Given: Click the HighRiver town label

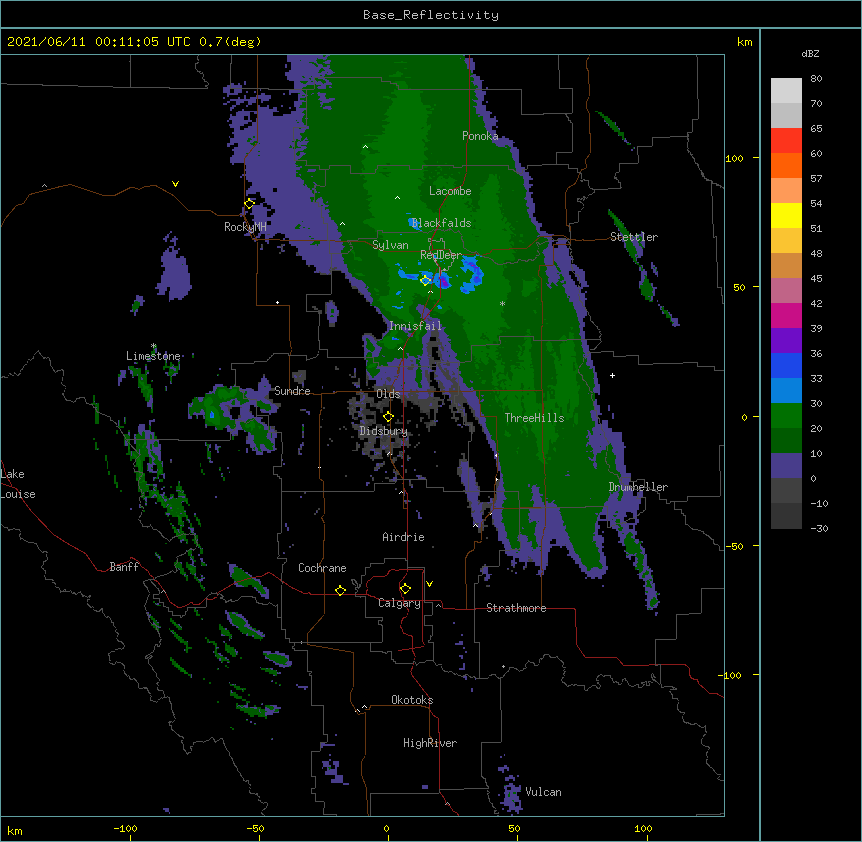Looking at the screenshot, I should pos(430,743).
